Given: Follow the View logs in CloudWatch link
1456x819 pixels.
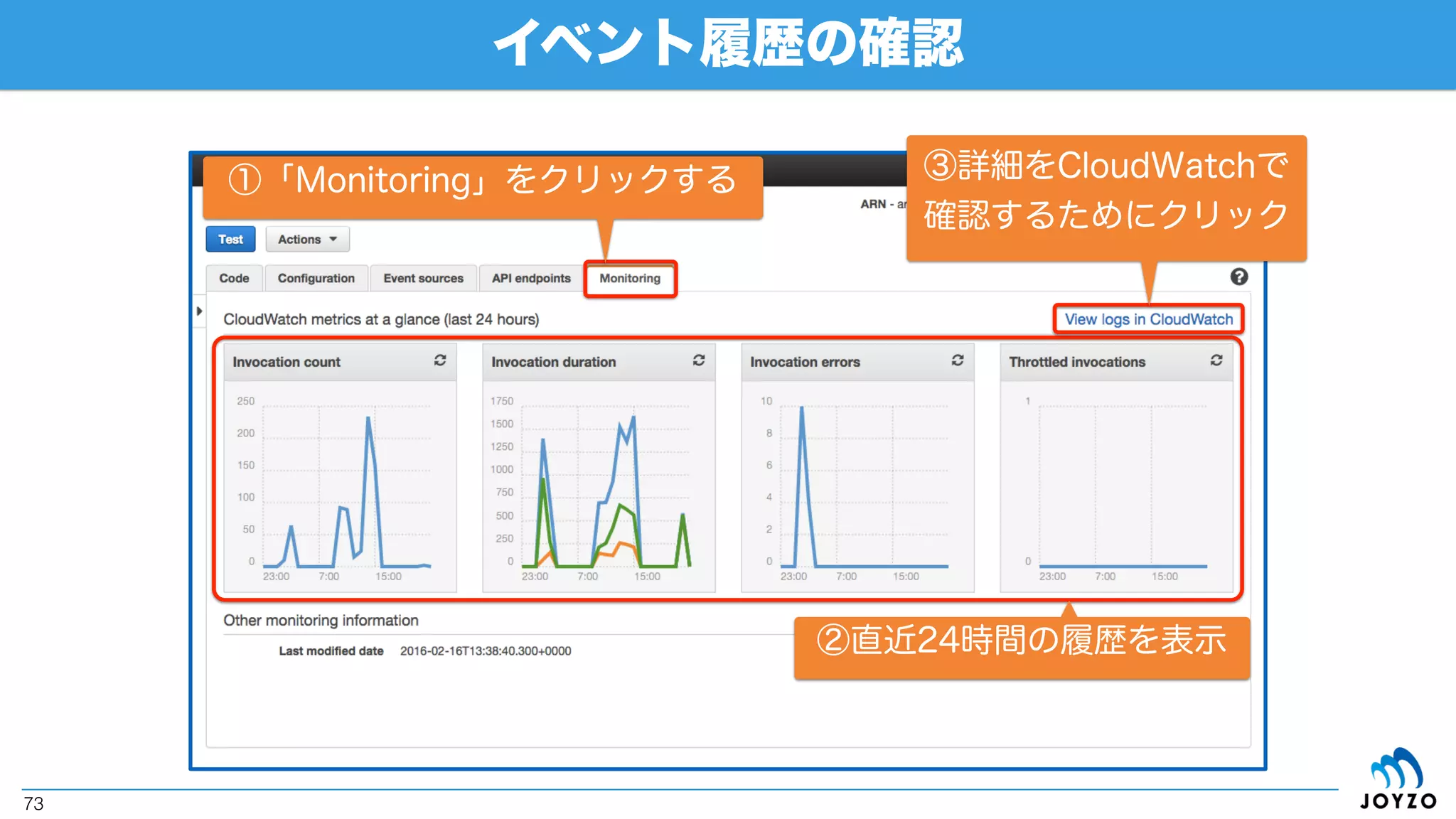Looking at the screenshot, I should coord(1148,319).
